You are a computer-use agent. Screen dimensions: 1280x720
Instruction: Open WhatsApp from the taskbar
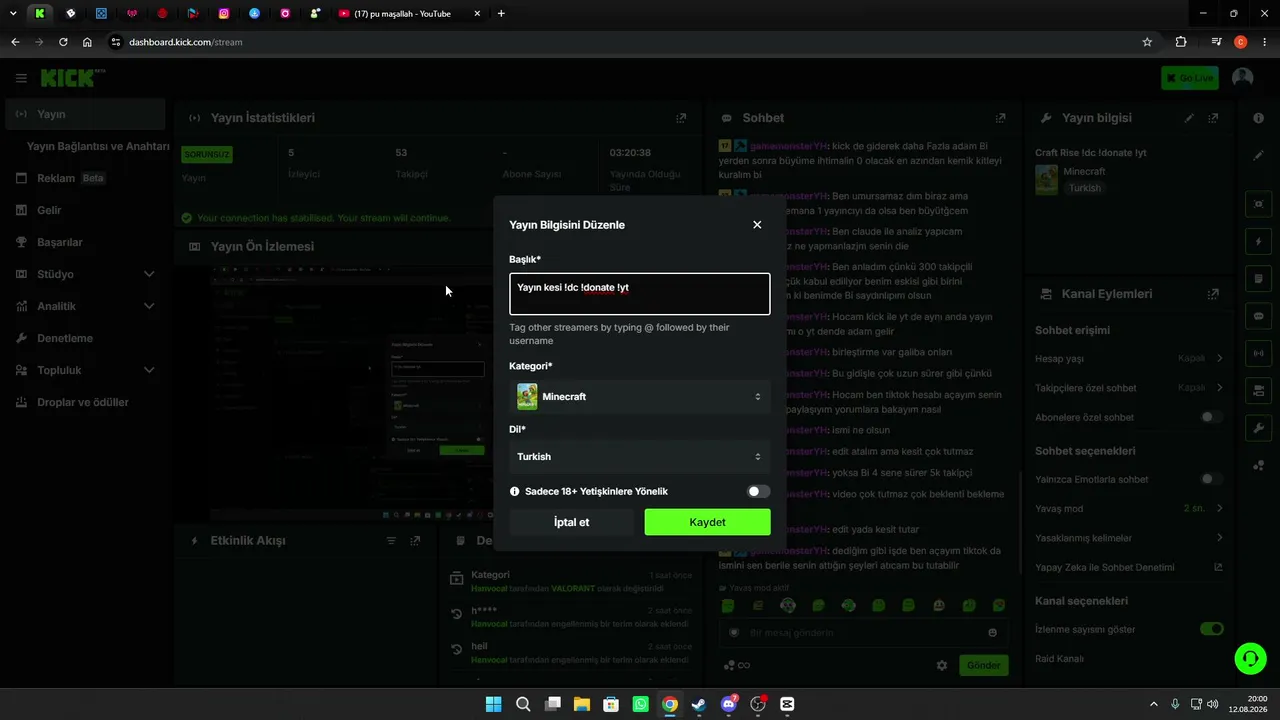point(640,704)
